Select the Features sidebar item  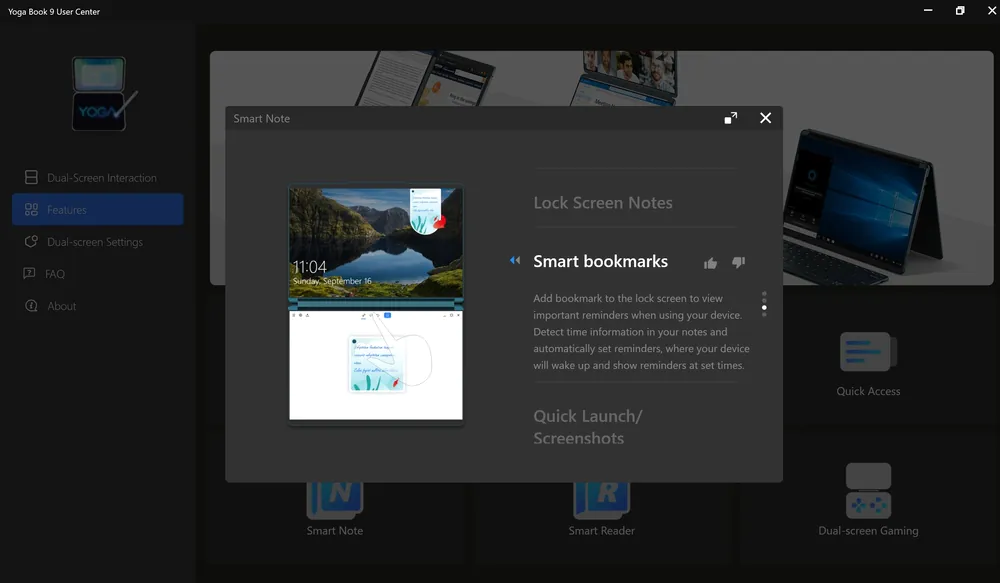[x=98, y=209]
